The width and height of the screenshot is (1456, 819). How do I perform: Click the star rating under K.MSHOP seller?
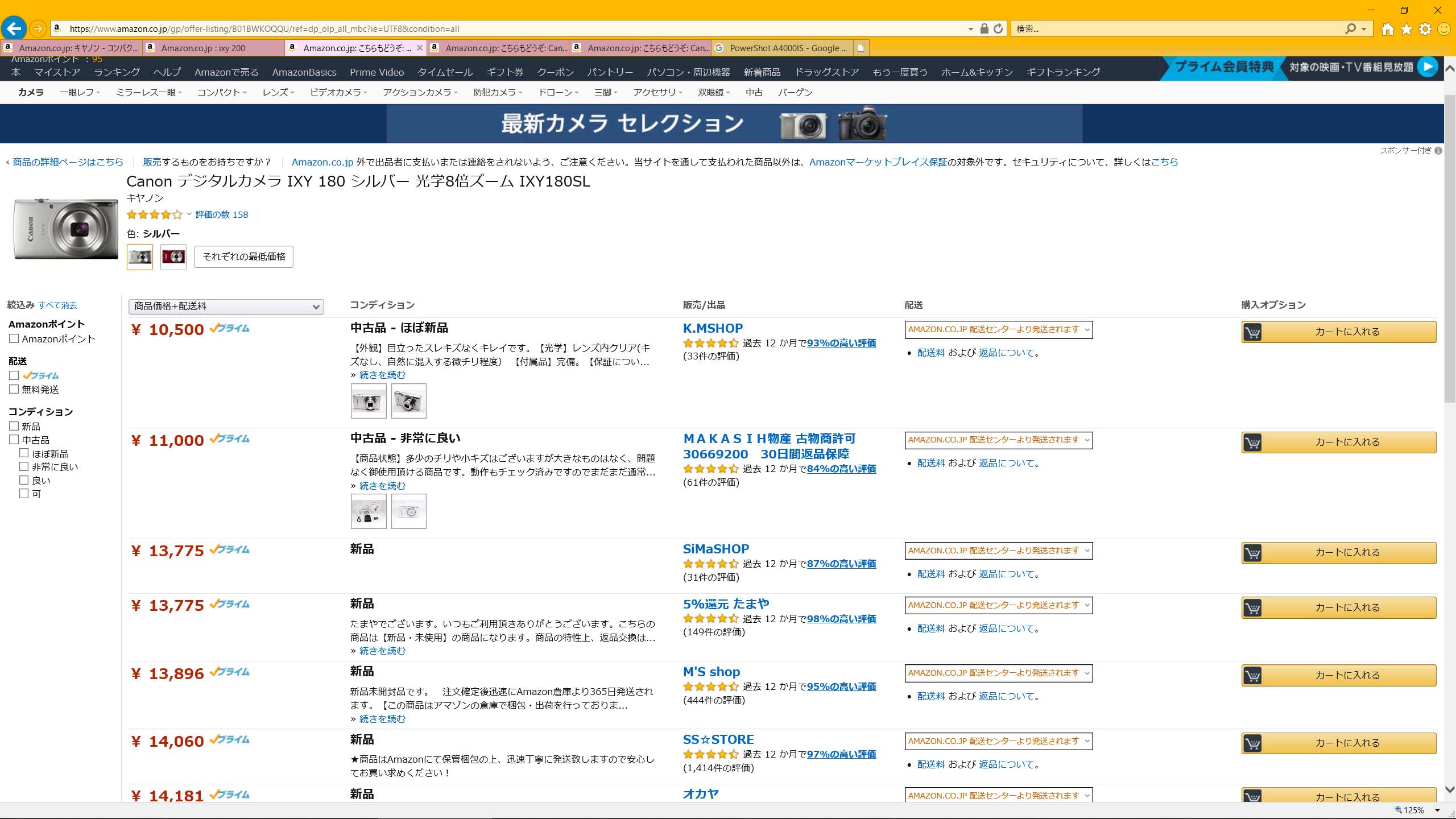[x=710, y=343]
